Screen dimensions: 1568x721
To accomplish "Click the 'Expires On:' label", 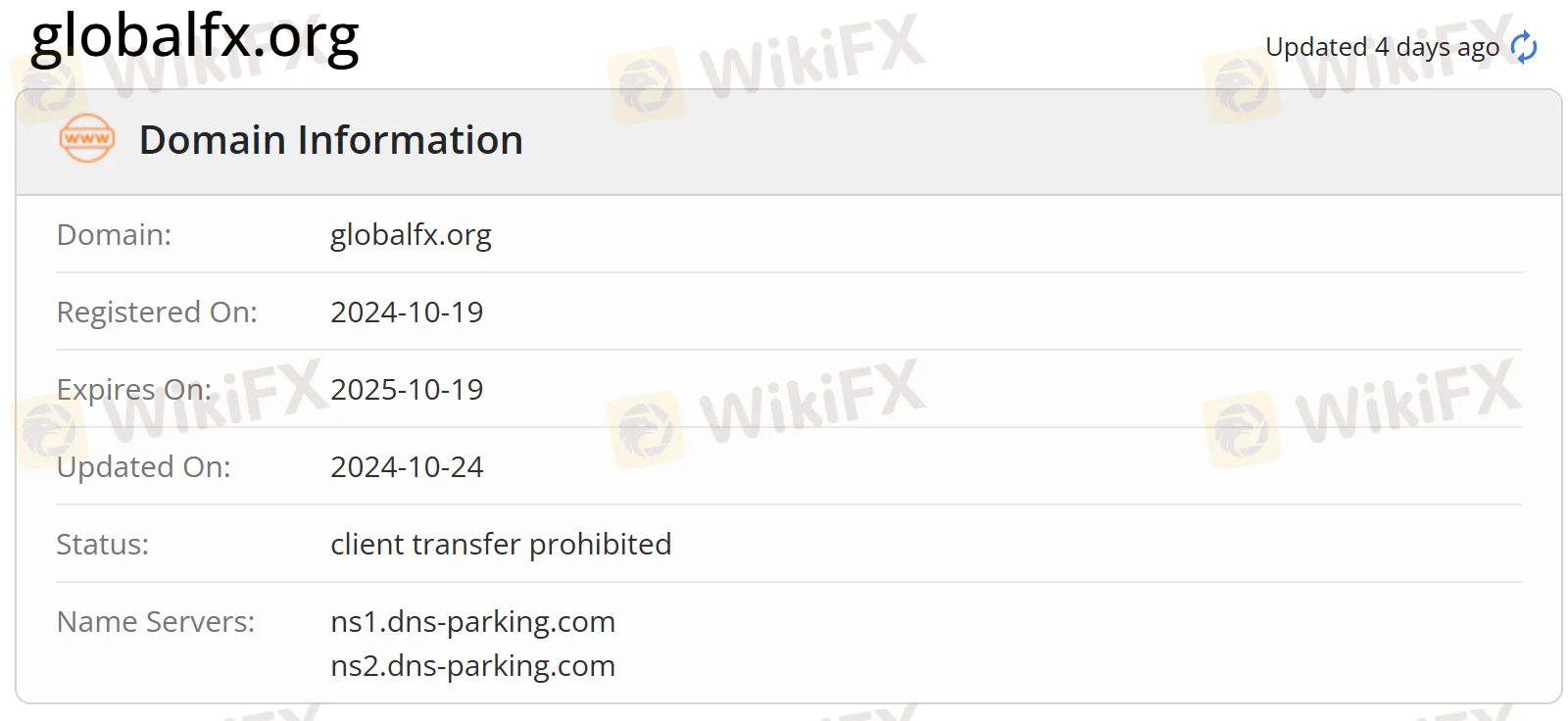I will tap(134, 390).
